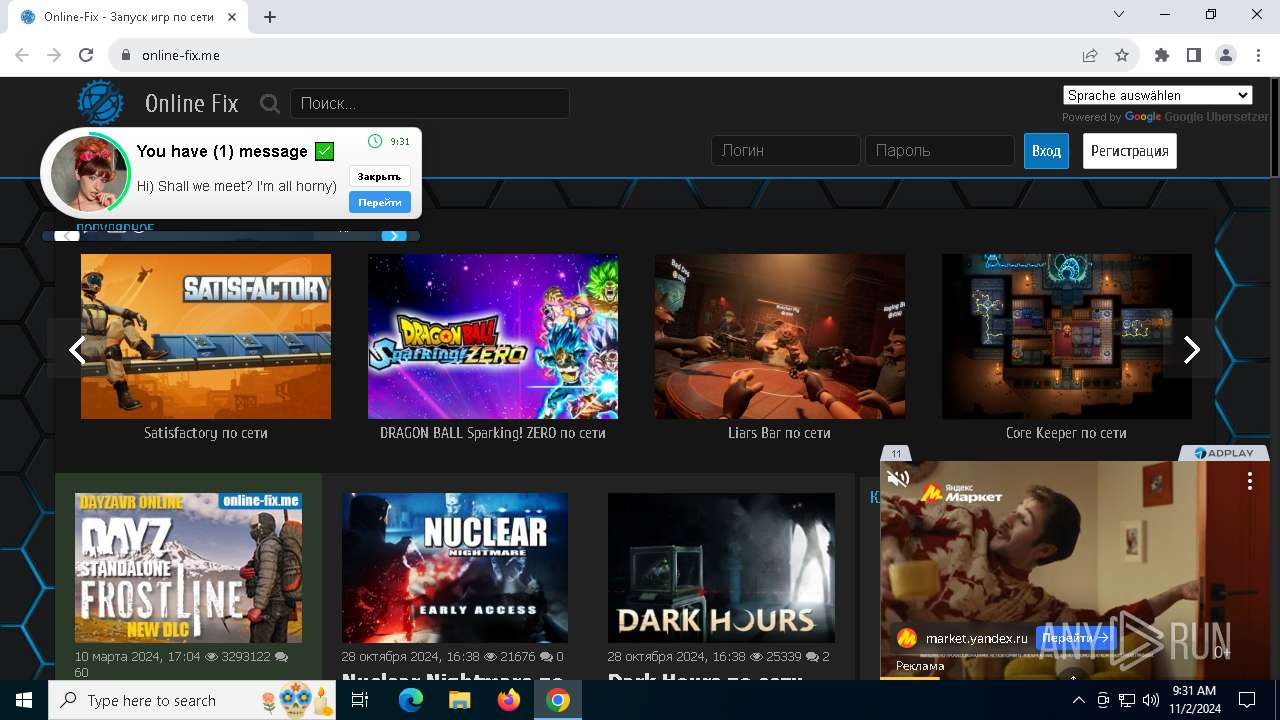Open video ad three-dot options
The width and height of the screenshot is (1280, 720).
click(1249, 481)
